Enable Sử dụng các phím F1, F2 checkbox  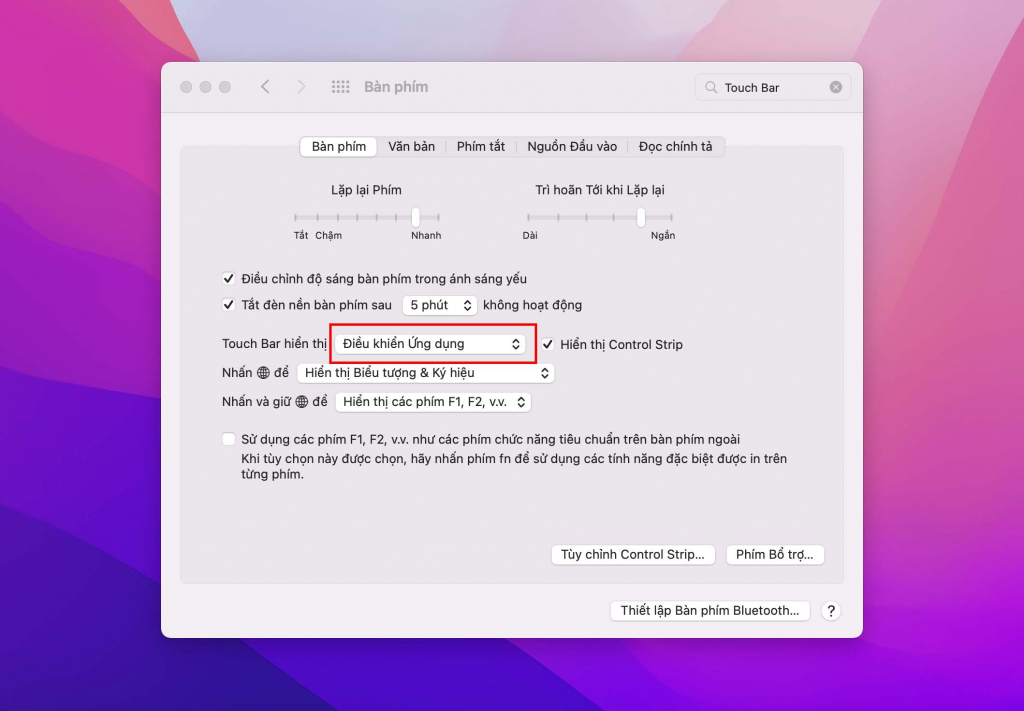(x=229, y=439)
